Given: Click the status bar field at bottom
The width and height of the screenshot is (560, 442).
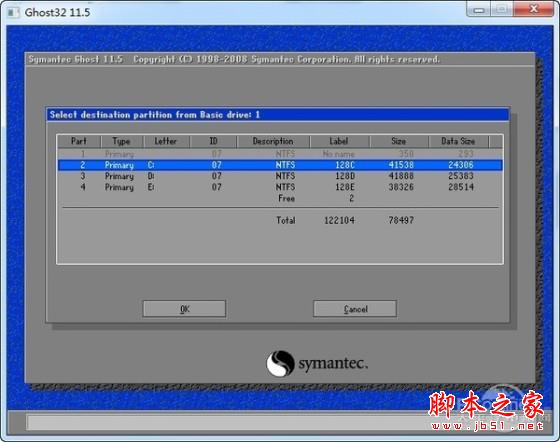Looking at the screenshot, I should pos(229,422).
